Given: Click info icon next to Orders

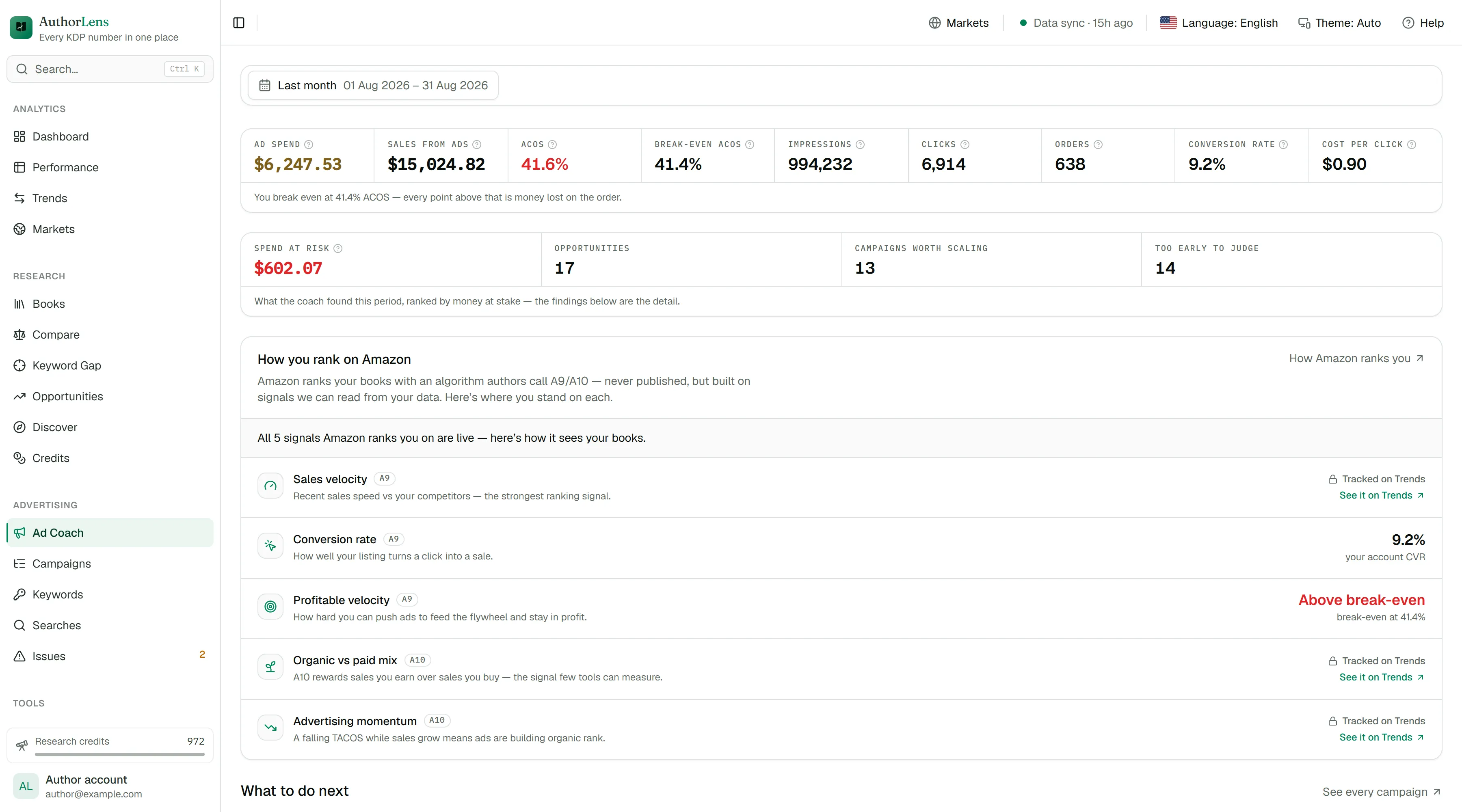Looking at the screenshot, I should tap(1098, 145).
